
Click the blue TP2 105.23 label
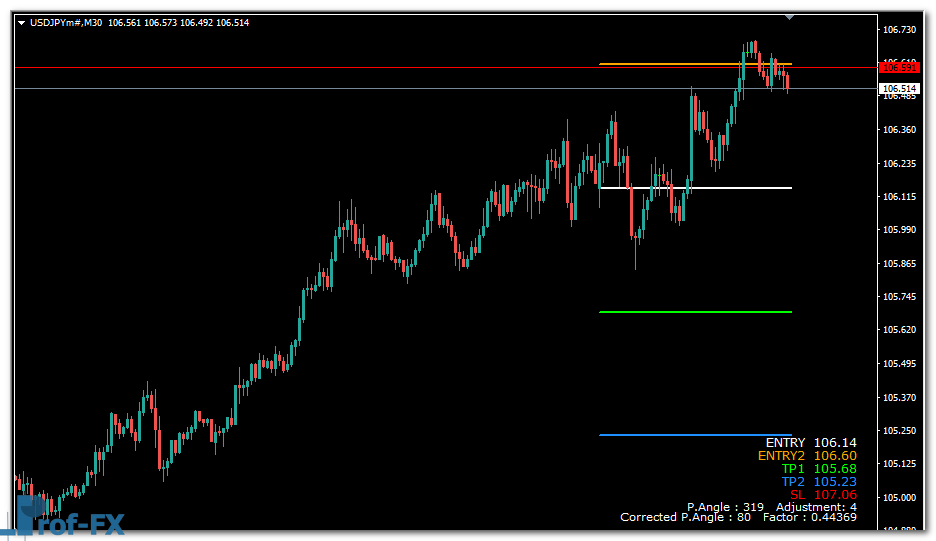click(x=818, y=482)
